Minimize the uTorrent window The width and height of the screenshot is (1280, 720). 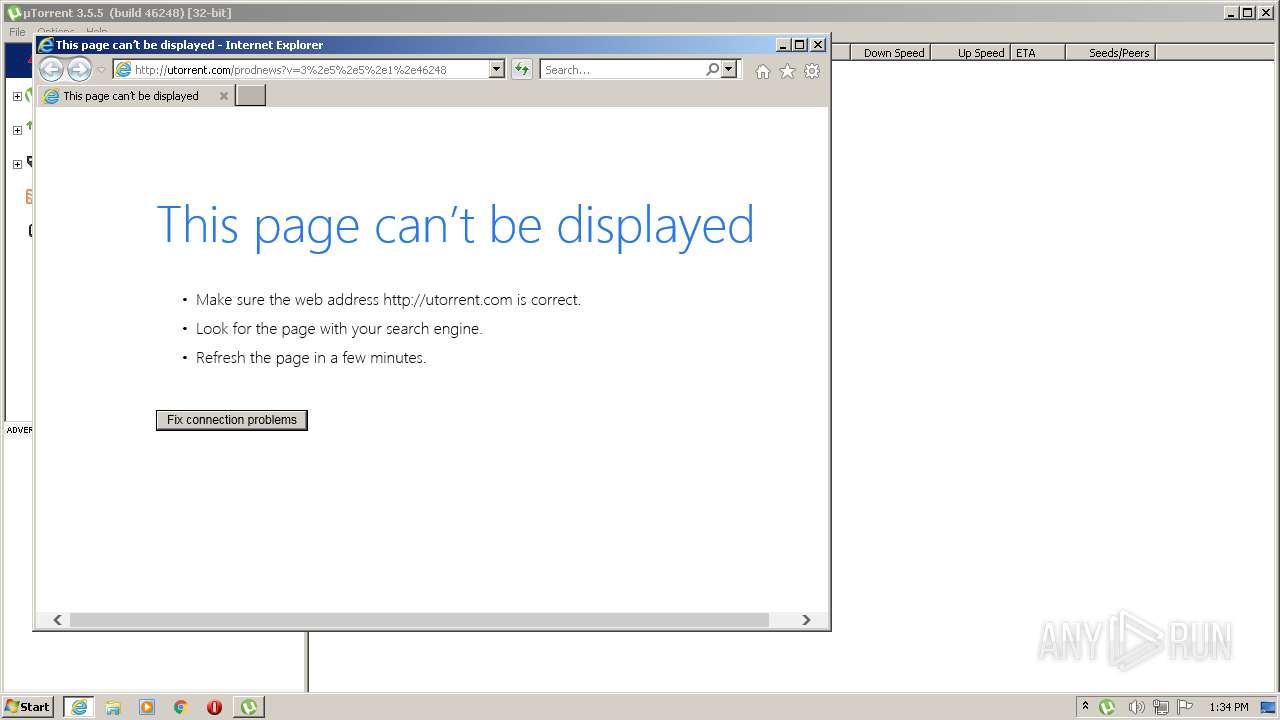coord(1231,13)
